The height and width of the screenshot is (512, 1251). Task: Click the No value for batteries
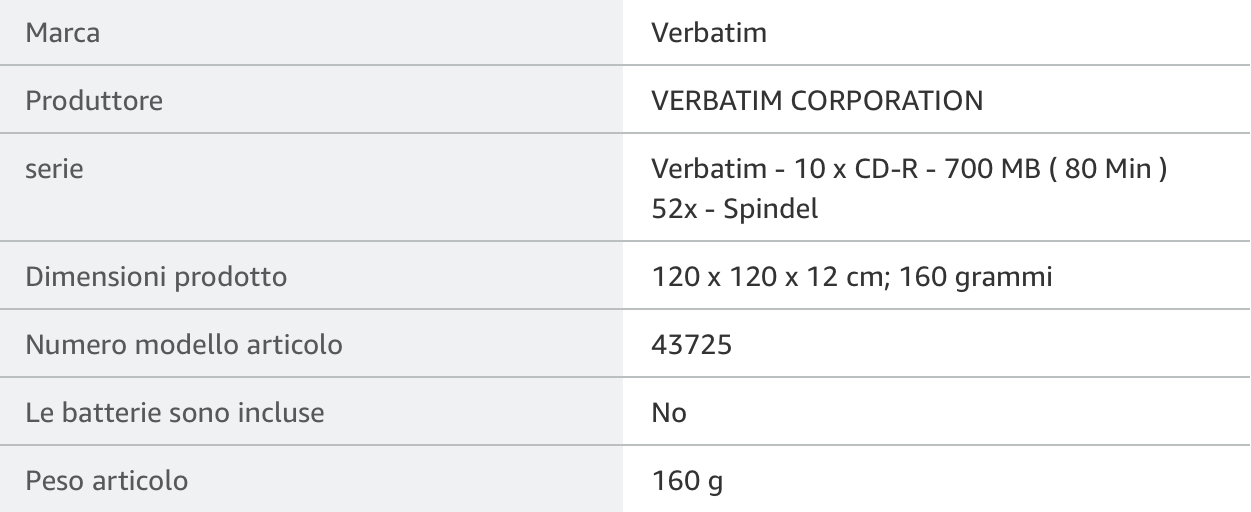click(x=669, y=412)
